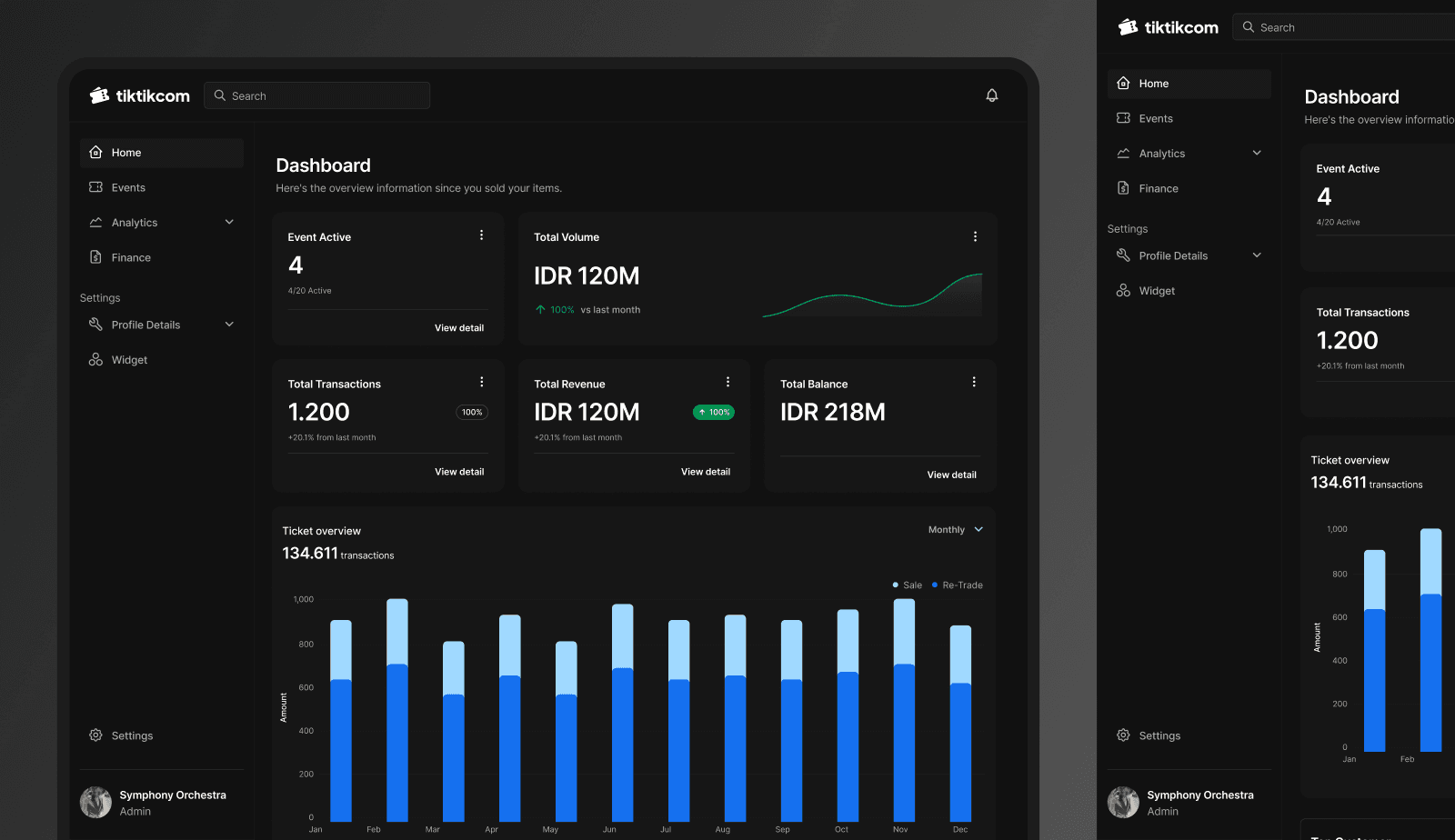Click the main Search input field
The height and width of the screenshot is (840, 1455).
click(x=317, y=95)
